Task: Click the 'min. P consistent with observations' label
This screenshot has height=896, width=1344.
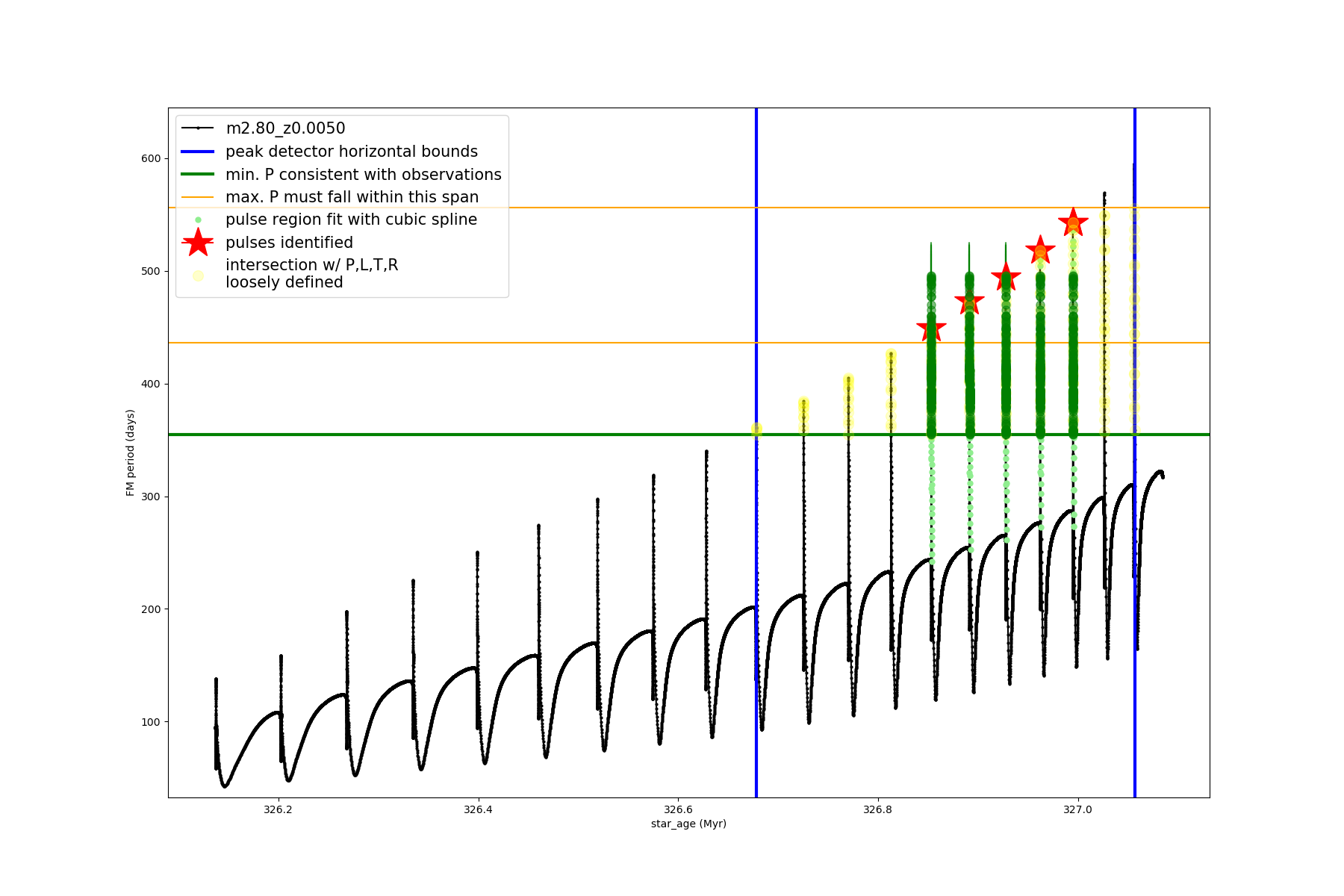Action: tap(364, 175)
